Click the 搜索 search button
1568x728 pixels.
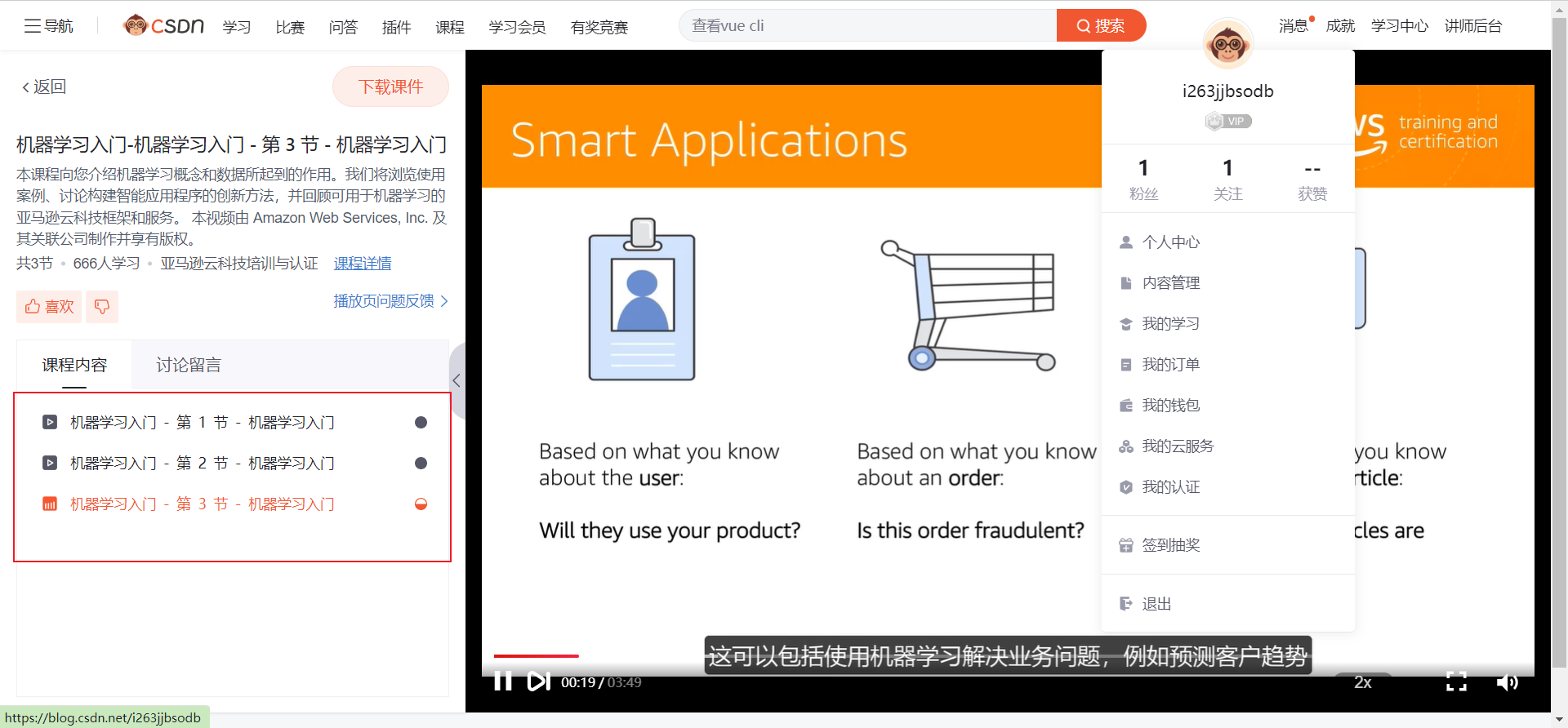click(1101, 25)
